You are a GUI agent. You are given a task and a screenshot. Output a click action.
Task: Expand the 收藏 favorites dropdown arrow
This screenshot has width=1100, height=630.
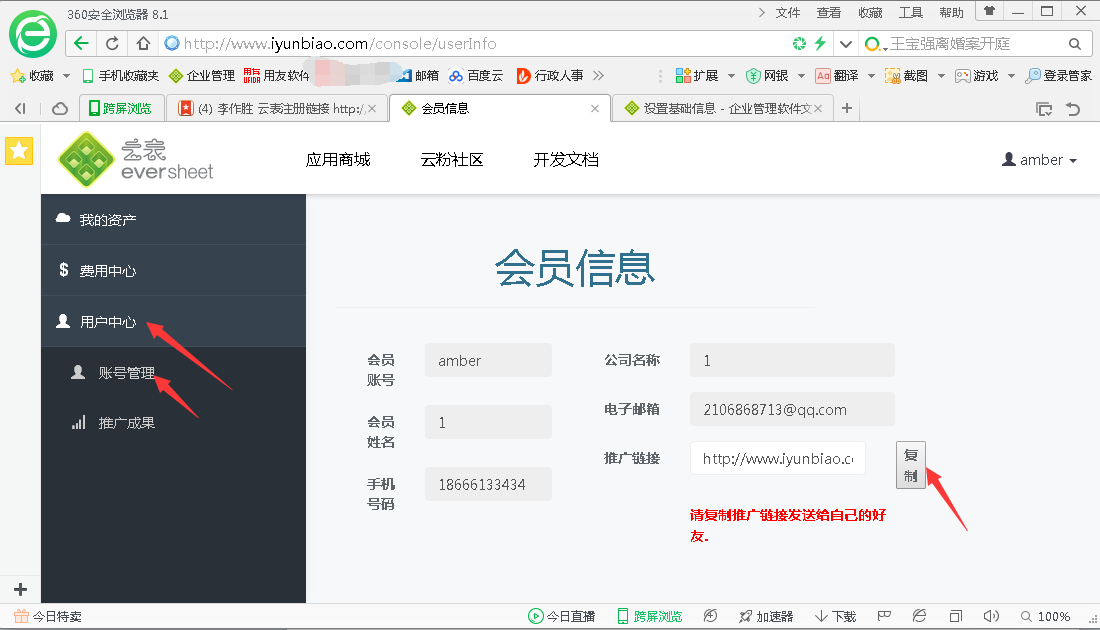point(67,76)
